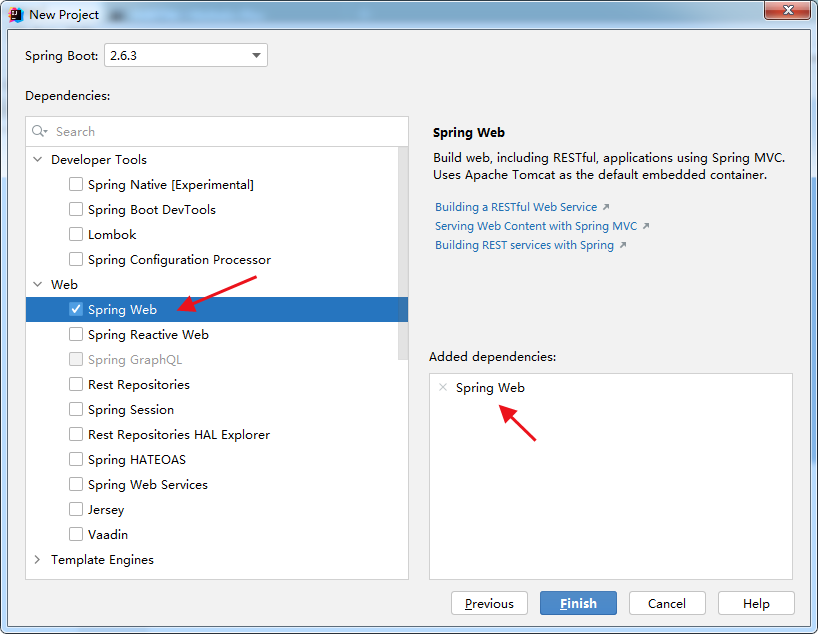The height and width of the screenshot is (634, 818).
Task: Enable Spring Native [Experimental] checkbox
Action: (x=76, y=184)
